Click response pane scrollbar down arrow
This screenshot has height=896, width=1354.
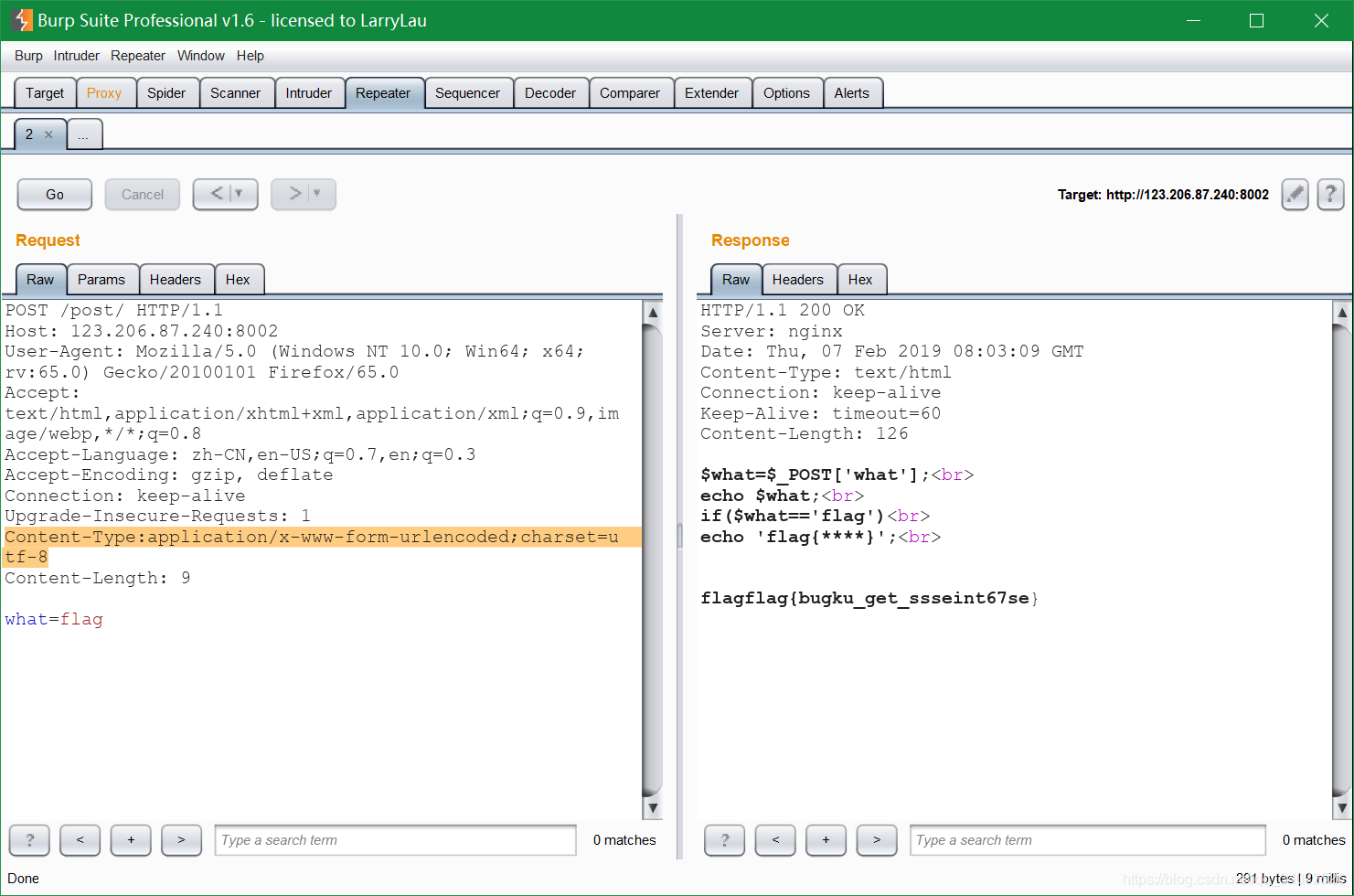pos(1342,807)
